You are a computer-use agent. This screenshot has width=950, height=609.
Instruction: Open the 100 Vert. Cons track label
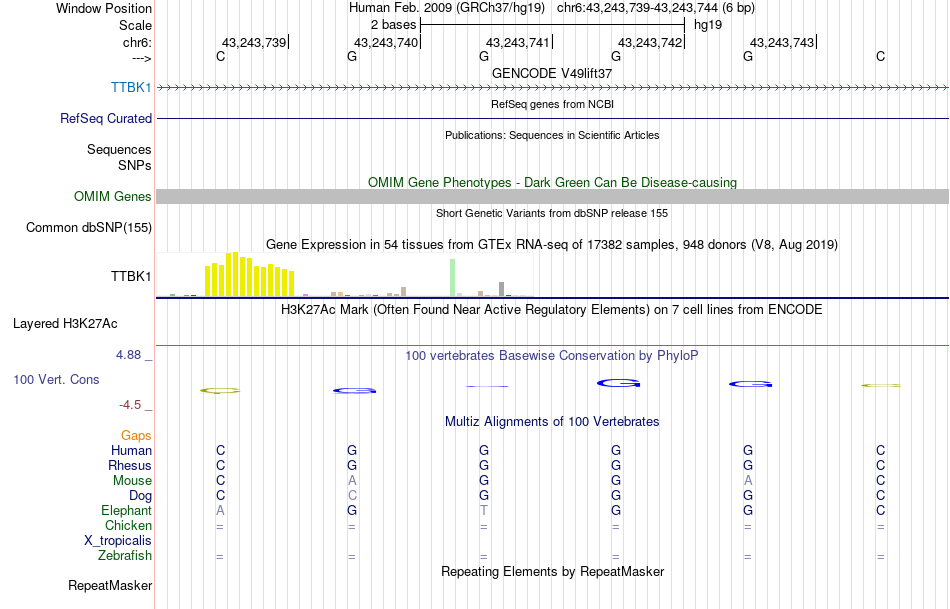[x=56, y=379]
